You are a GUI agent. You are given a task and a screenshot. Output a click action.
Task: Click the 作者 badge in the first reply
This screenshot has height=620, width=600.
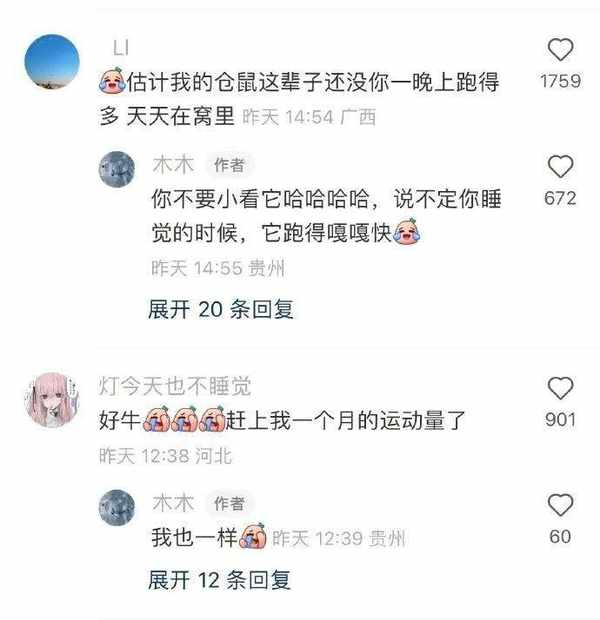coord(229,165)
